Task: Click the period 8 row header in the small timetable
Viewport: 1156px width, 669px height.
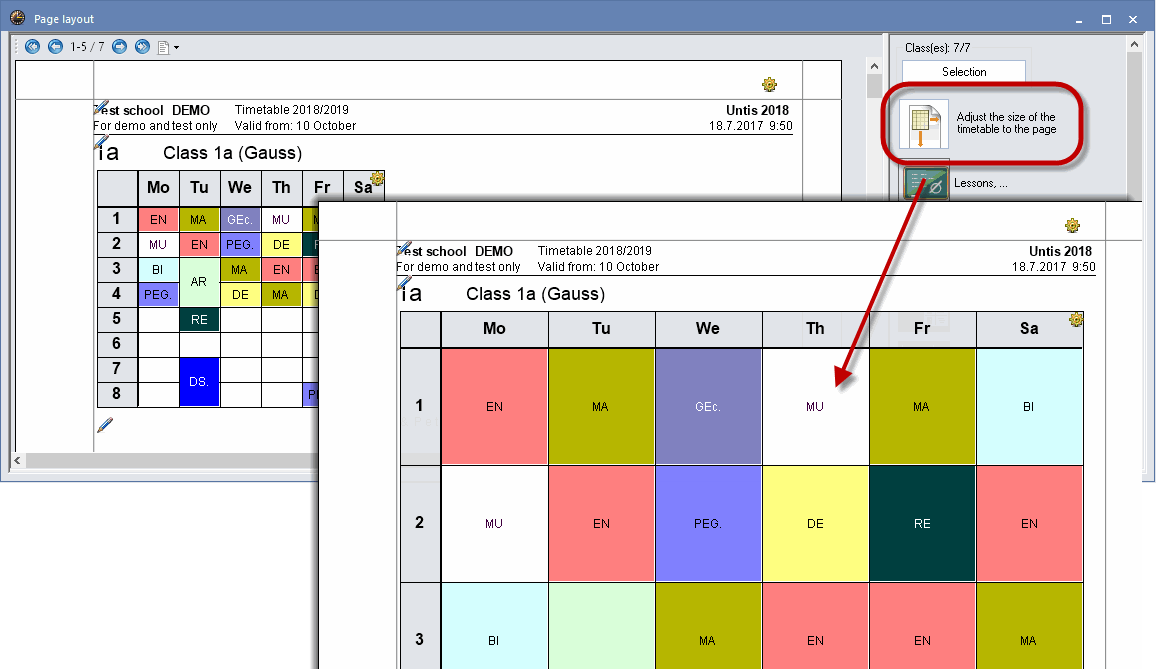Action: [x=116, y=394]
